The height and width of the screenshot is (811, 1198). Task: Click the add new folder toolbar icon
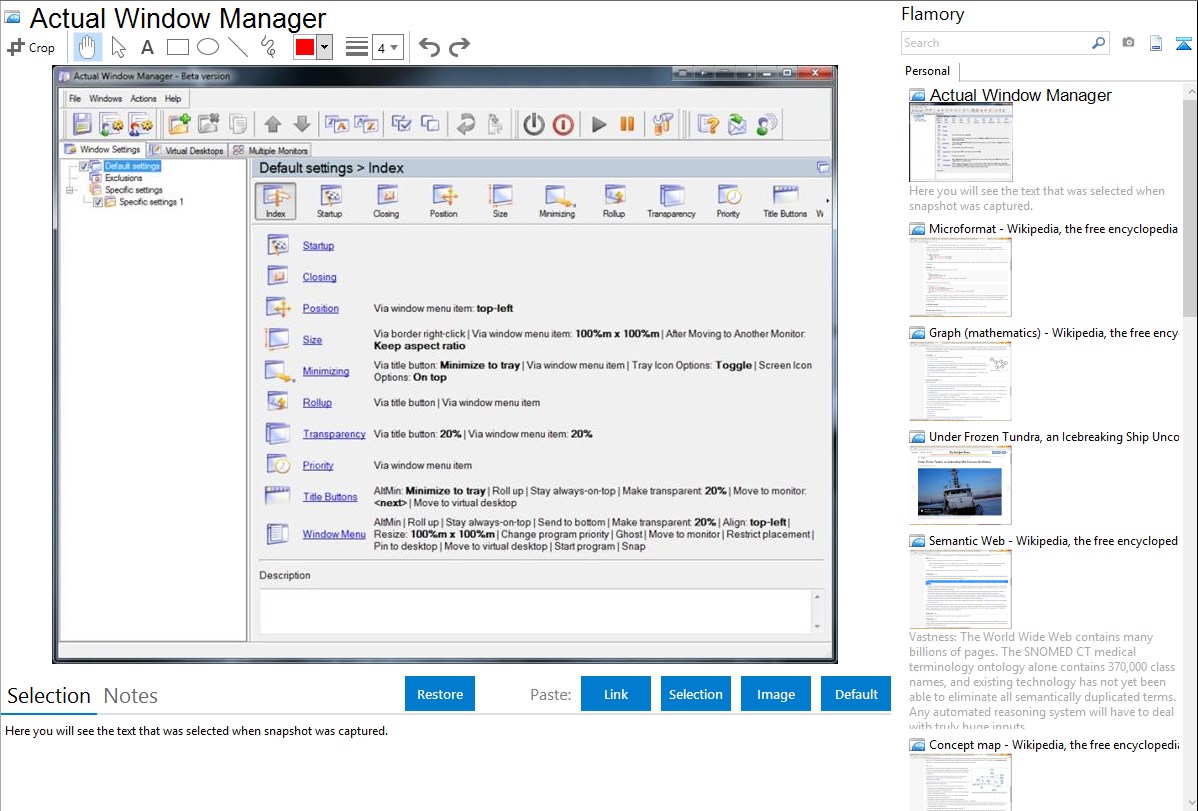179,124
